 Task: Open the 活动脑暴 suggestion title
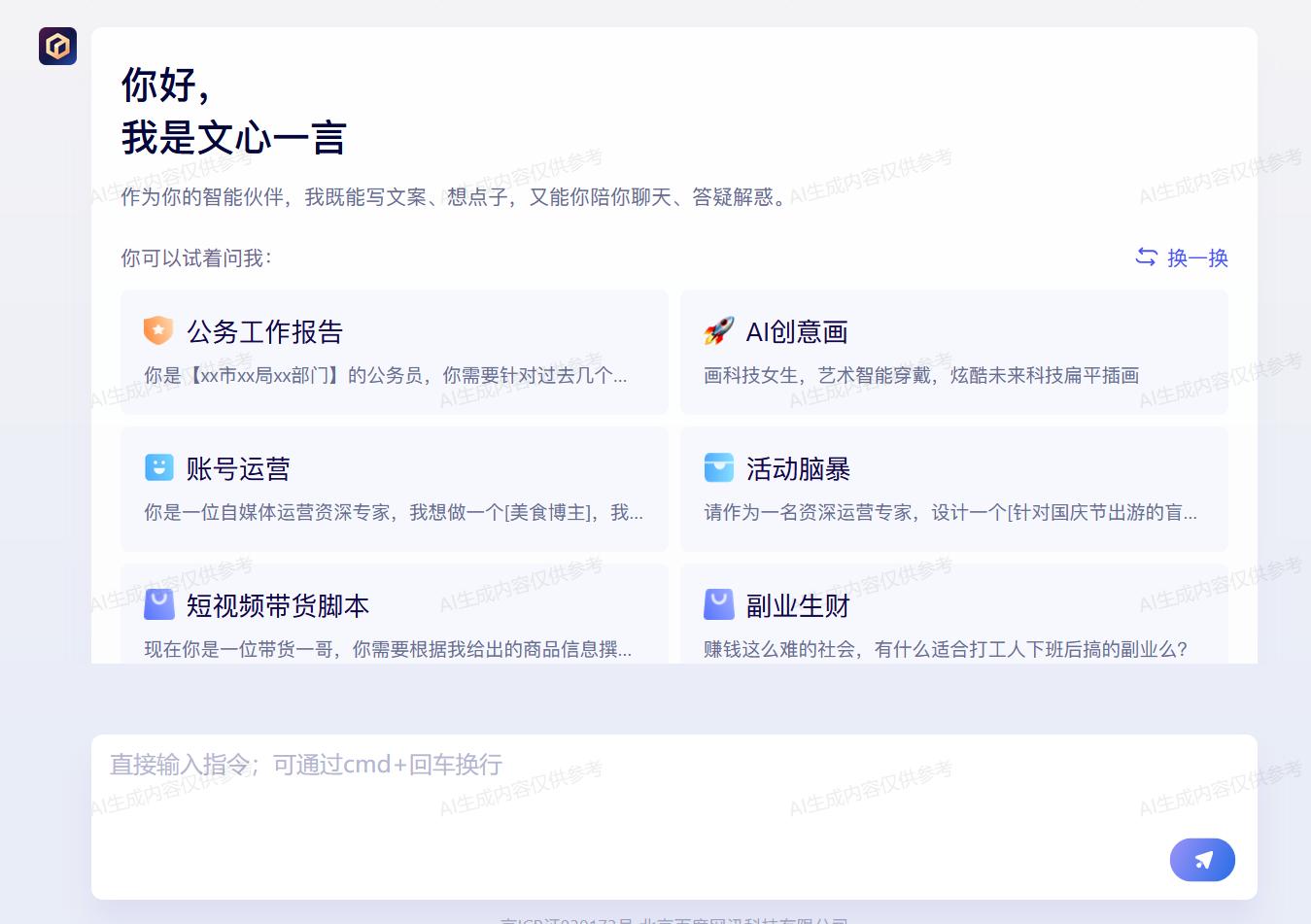tap(798, 469)
